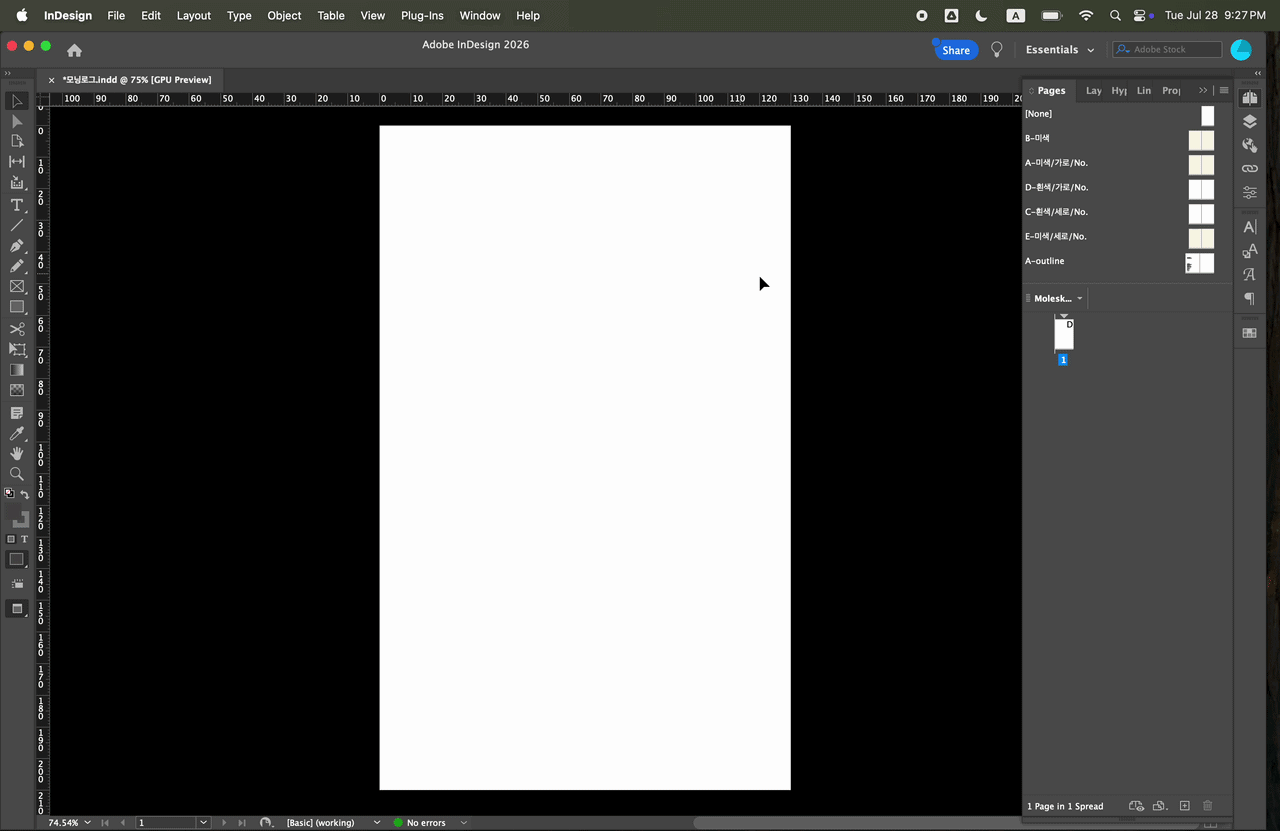This screenshot has height=831, width=1280.
Task: Select the Line tool
Action: pos(17,225)
